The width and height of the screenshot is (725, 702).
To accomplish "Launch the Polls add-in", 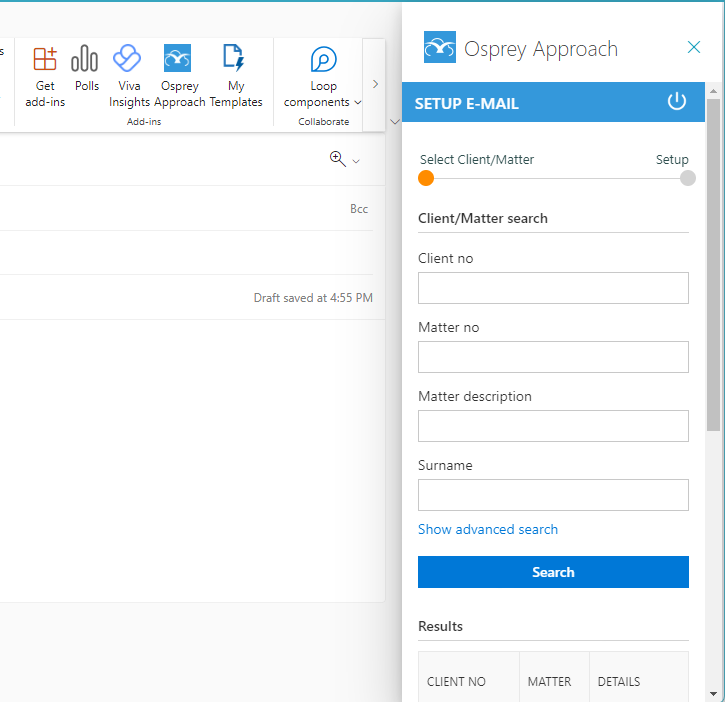I will pos(86,69).
